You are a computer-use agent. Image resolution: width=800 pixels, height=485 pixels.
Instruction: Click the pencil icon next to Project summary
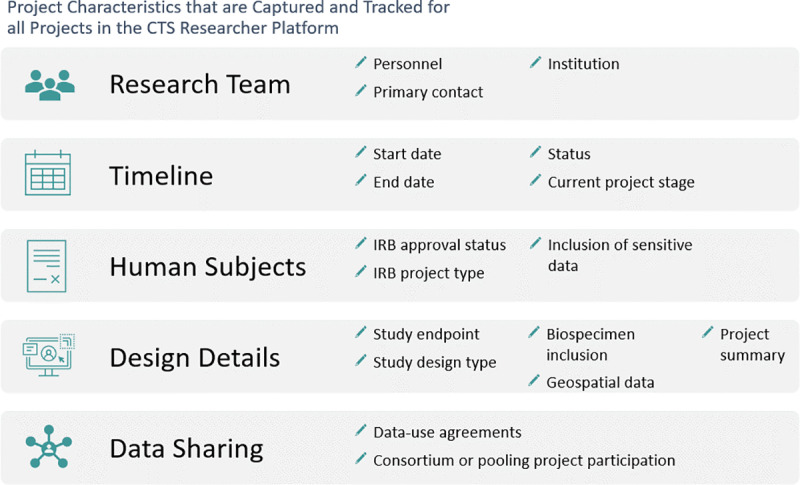click(708, 333)
